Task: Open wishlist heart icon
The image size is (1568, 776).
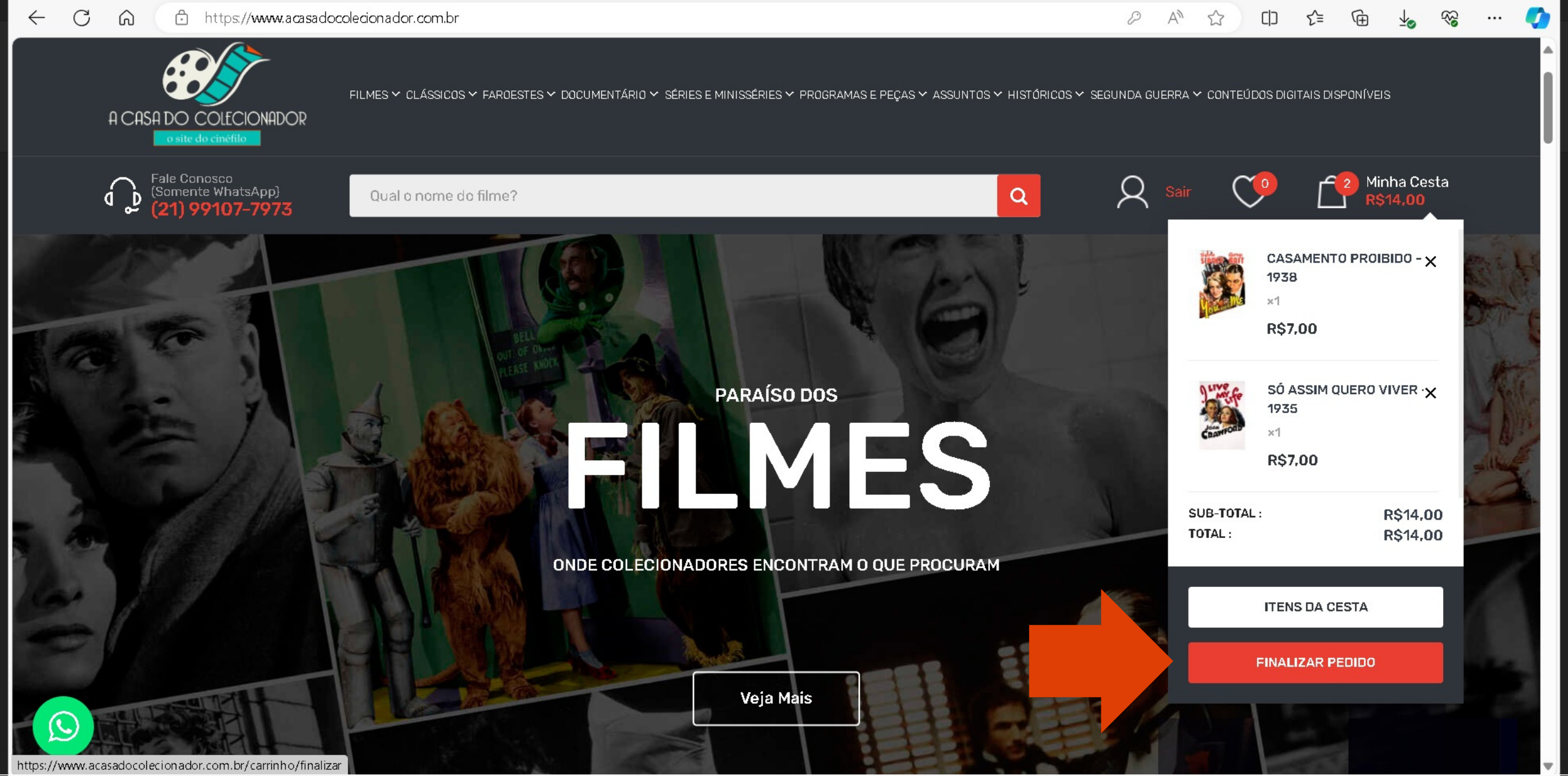Action: coord(1249,192)
